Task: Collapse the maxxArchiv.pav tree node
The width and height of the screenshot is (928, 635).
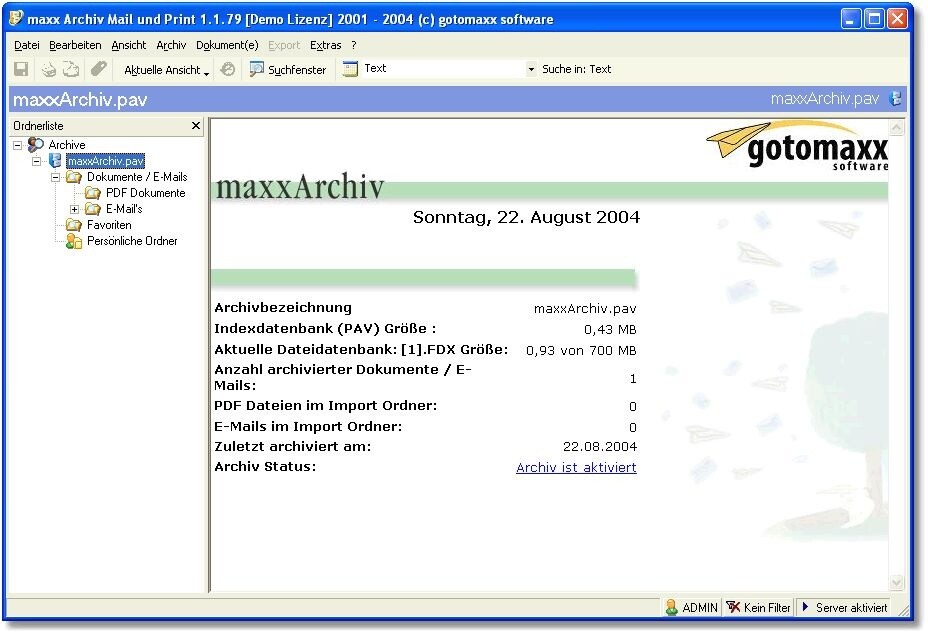Action: coord(37,161)
